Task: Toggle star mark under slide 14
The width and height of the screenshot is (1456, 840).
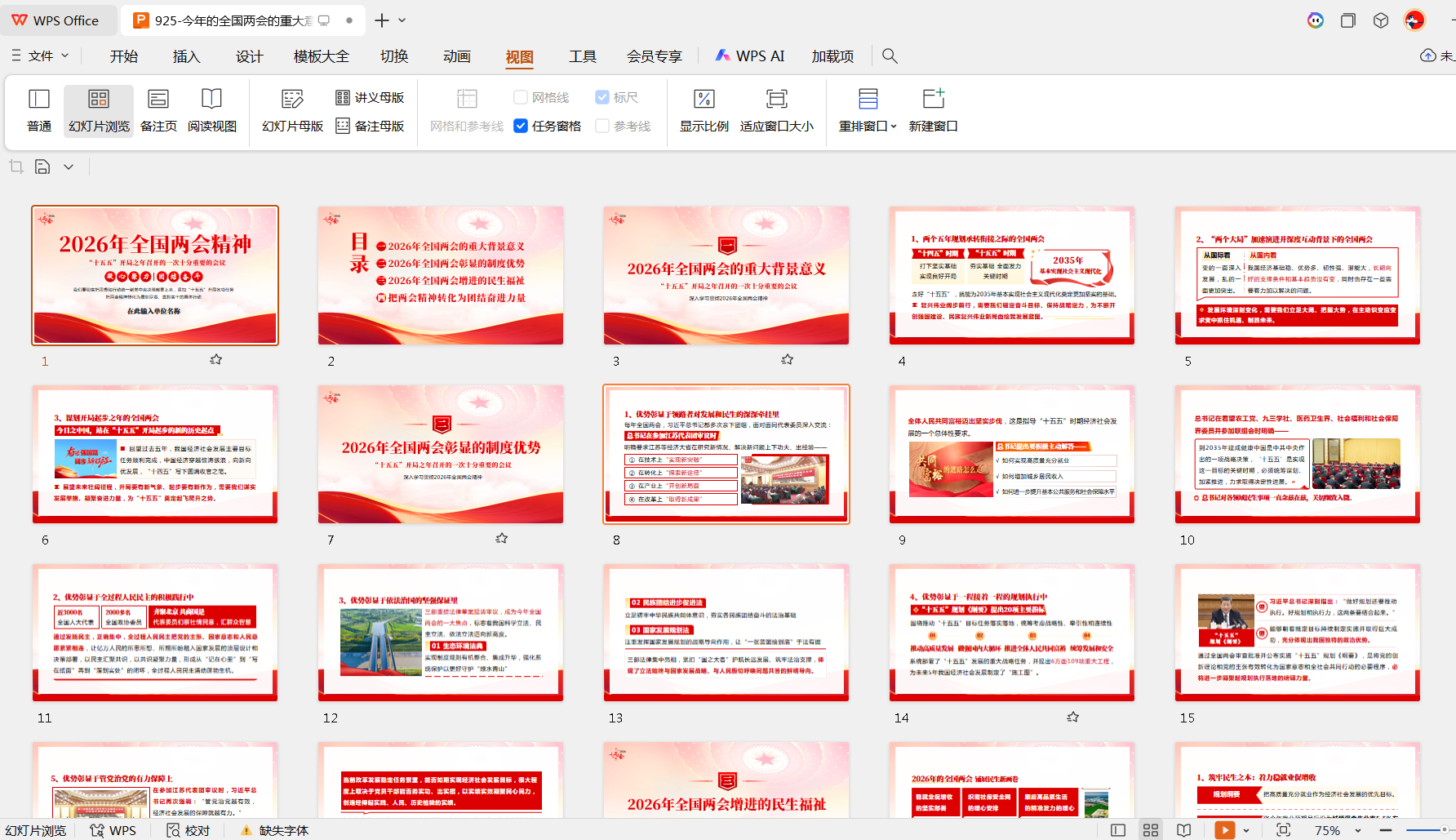Action: pyautogui.click(x=1072, y=717)
